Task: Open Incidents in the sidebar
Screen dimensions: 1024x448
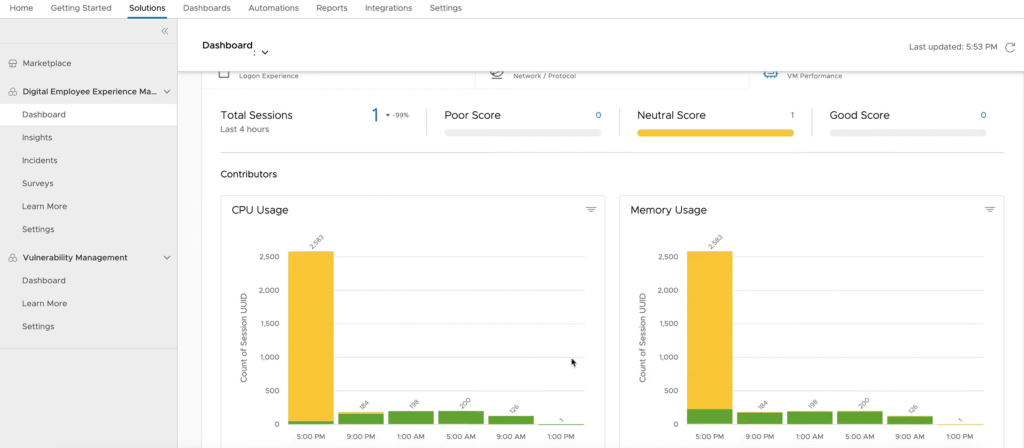Action: pos(40,160)
